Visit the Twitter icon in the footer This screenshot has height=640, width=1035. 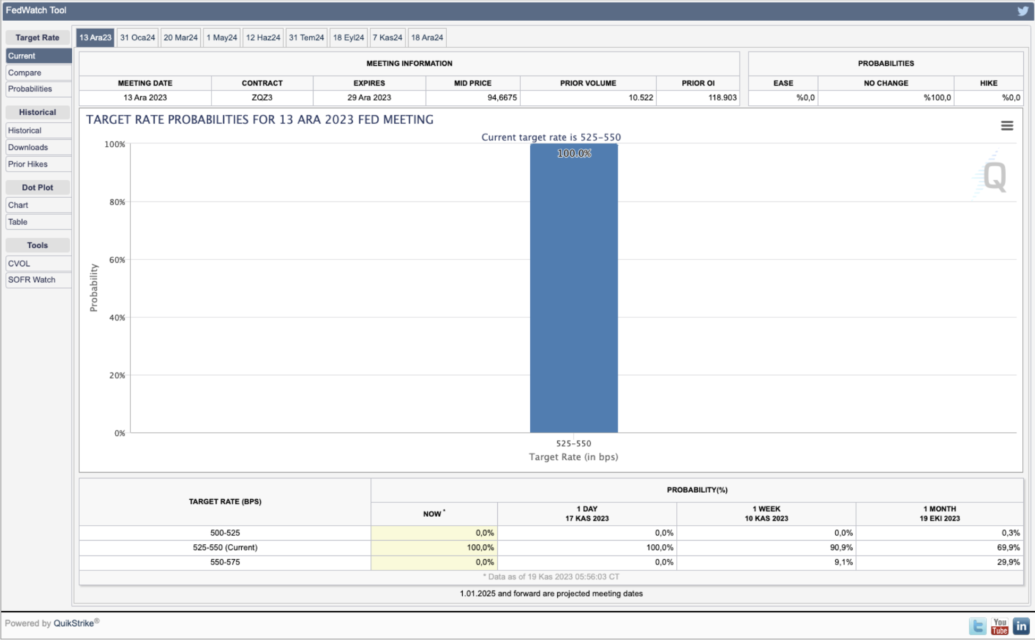978,625
